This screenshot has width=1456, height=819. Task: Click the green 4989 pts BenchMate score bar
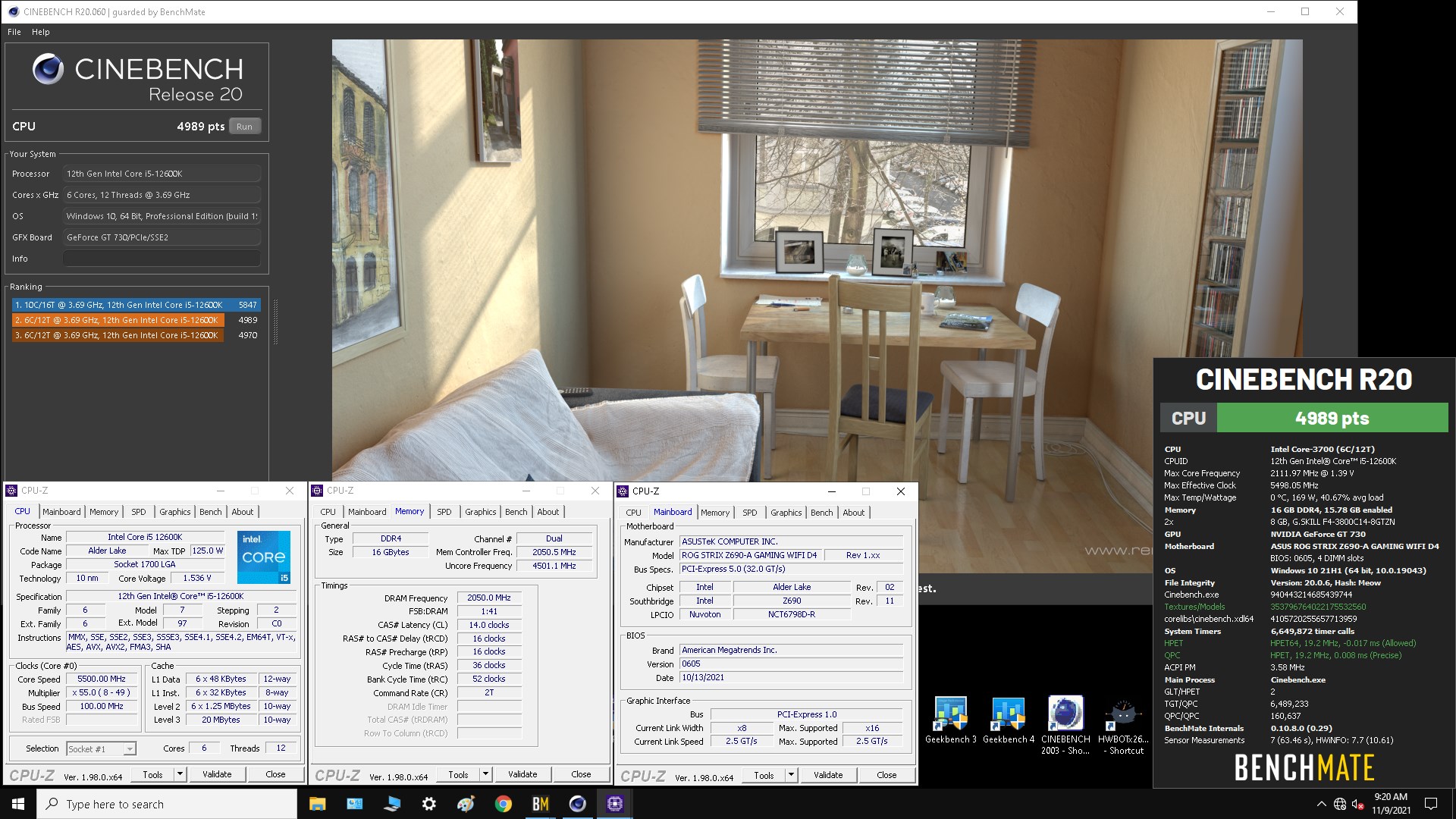click(1332, 418)
